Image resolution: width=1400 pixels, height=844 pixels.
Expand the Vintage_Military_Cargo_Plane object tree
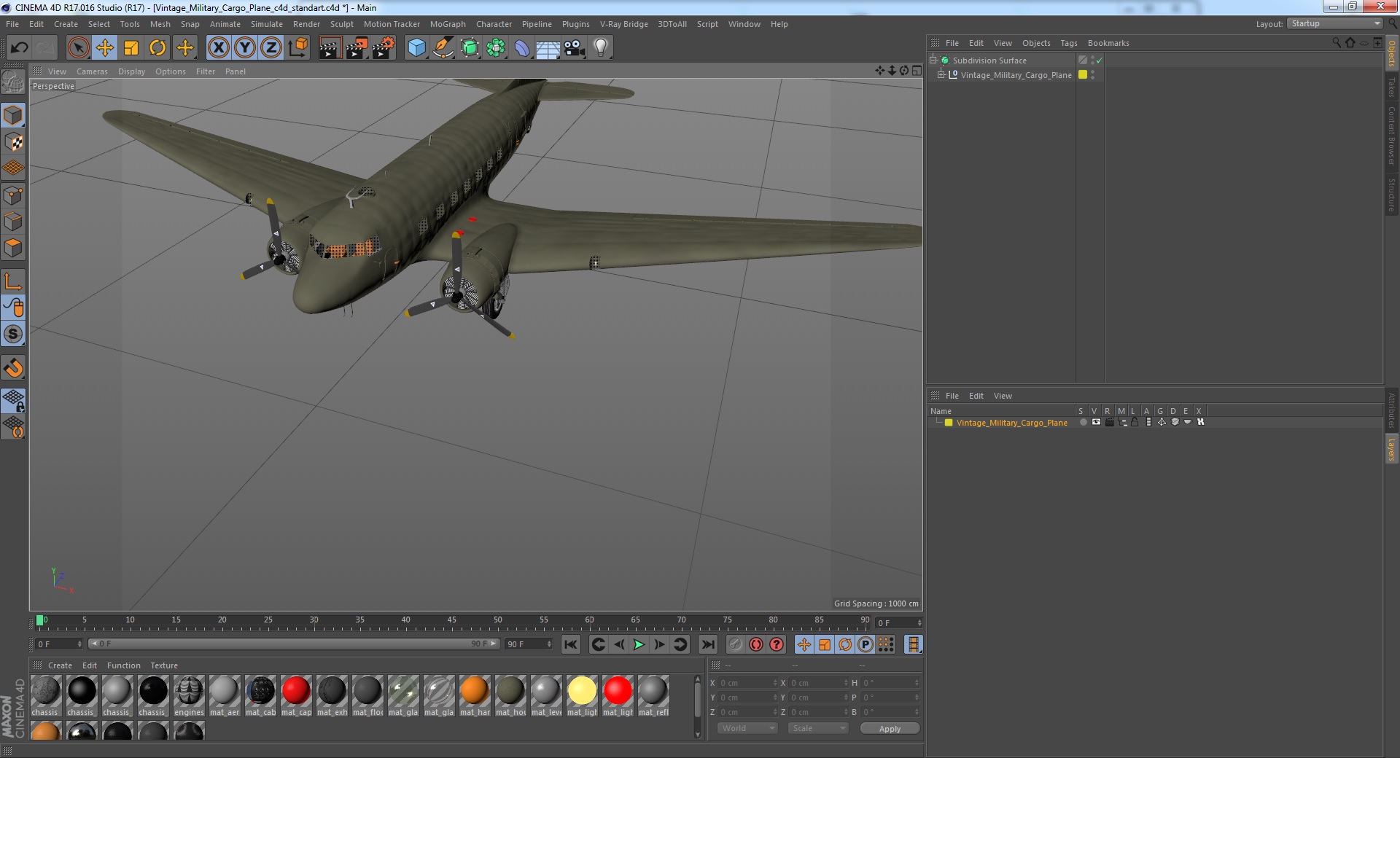point(941,74)
